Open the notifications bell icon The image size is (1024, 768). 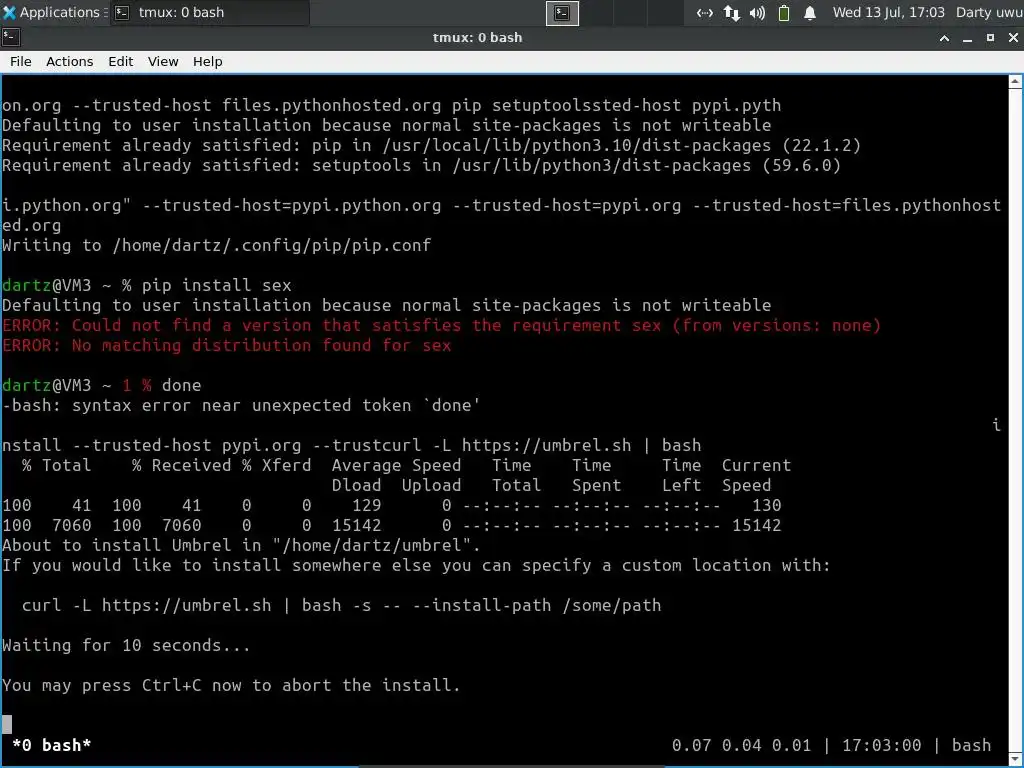[x=810, y=13]
